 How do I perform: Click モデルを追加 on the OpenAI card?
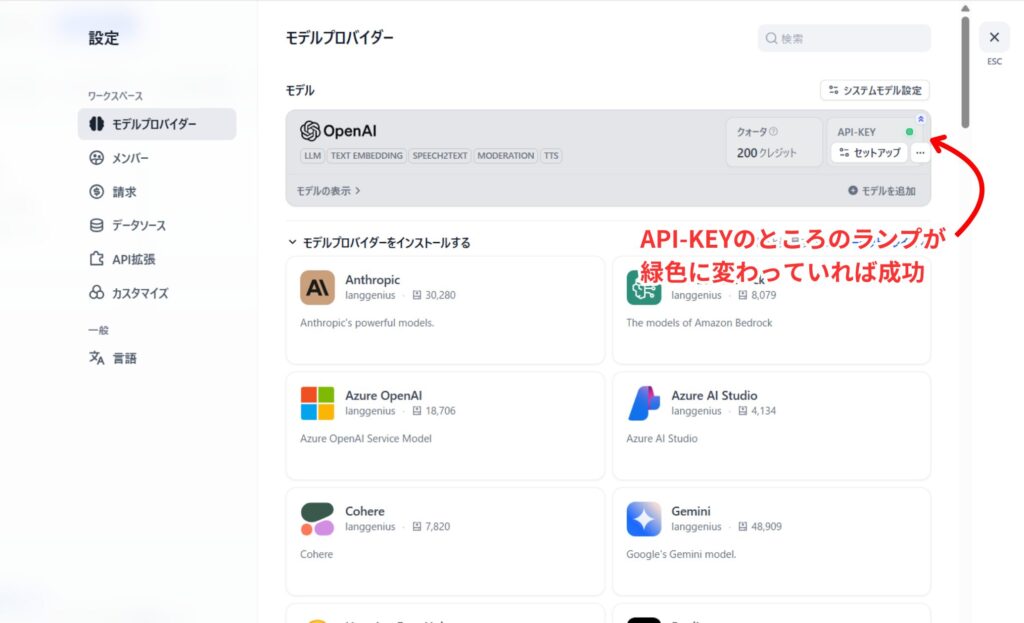point(882,191)
